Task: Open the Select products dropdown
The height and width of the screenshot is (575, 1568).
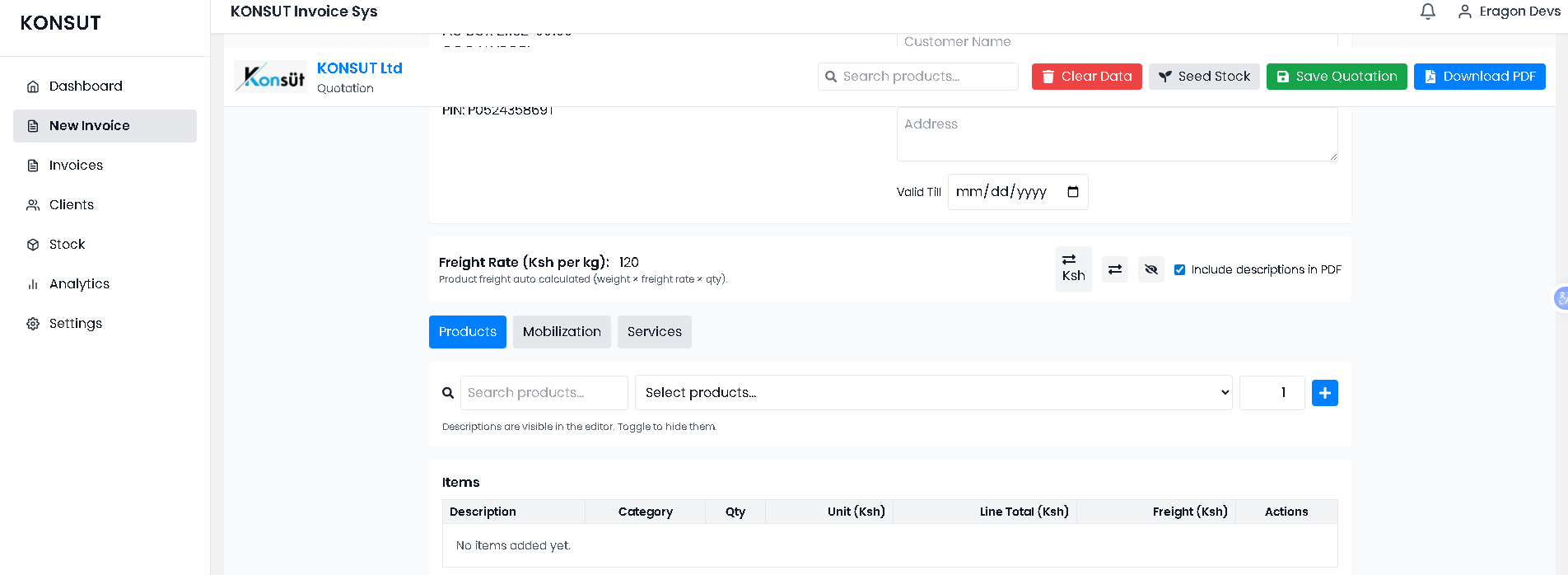Action: (x=934, y=393)
